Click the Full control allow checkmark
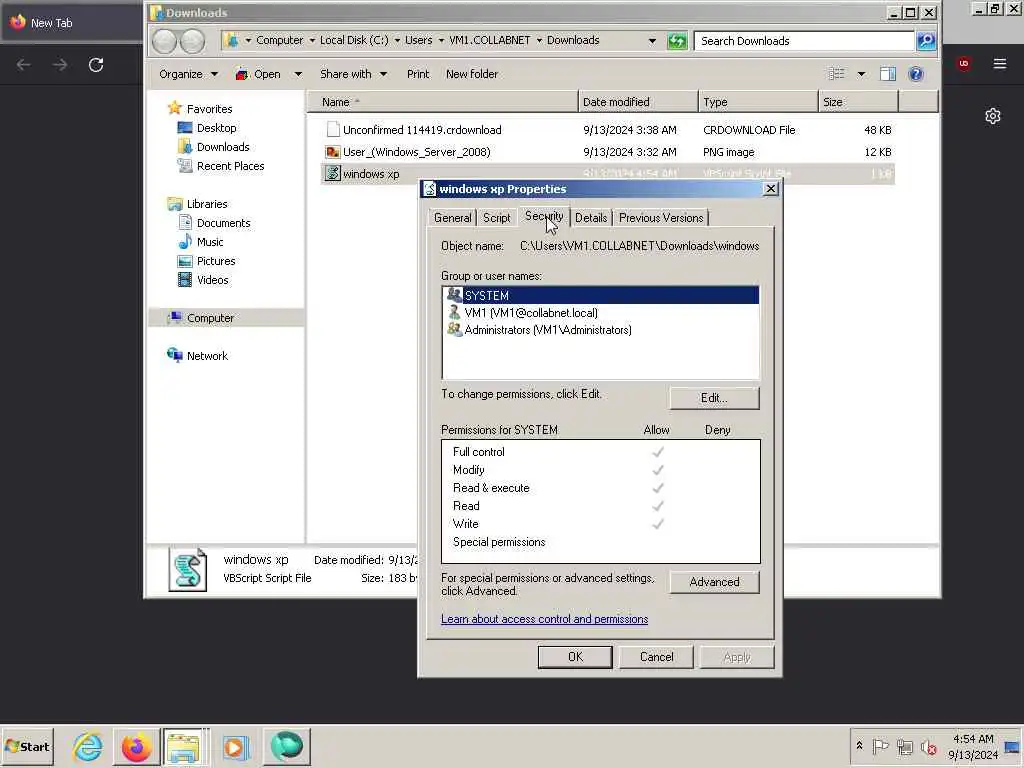 click(658, 452)
